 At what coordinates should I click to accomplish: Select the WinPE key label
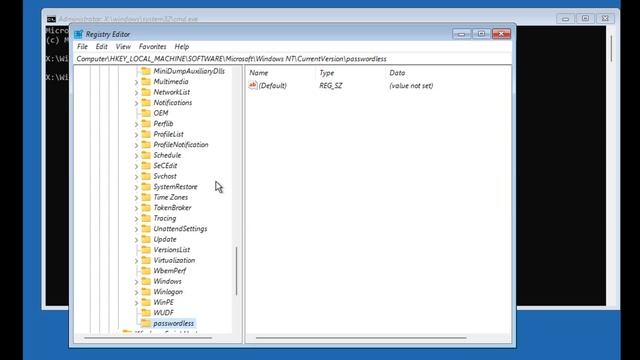(163, 302)
